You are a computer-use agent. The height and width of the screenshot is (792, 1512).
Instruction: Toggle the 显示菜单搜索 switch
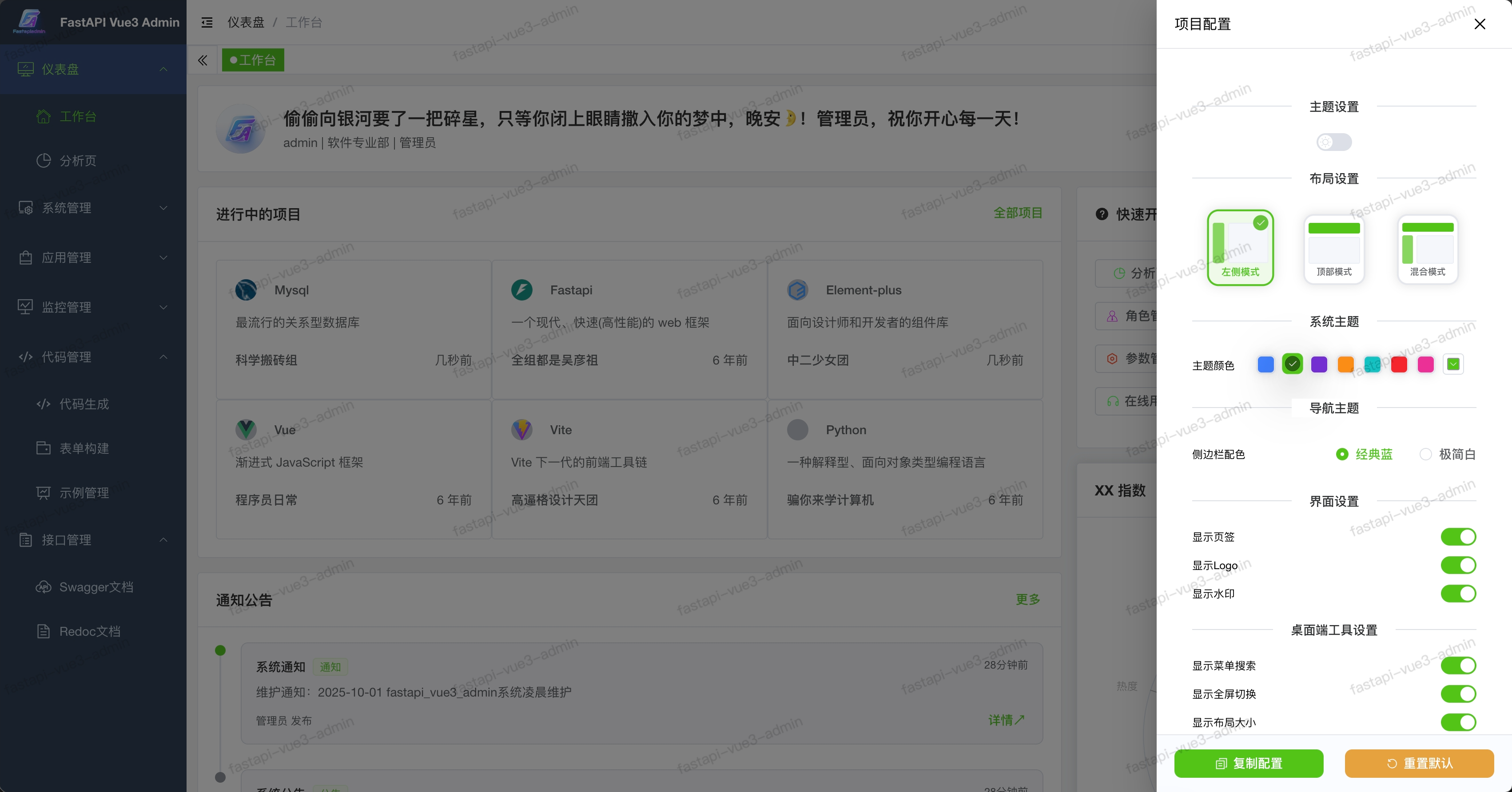pyautogui.click(x=1458, y=665)
